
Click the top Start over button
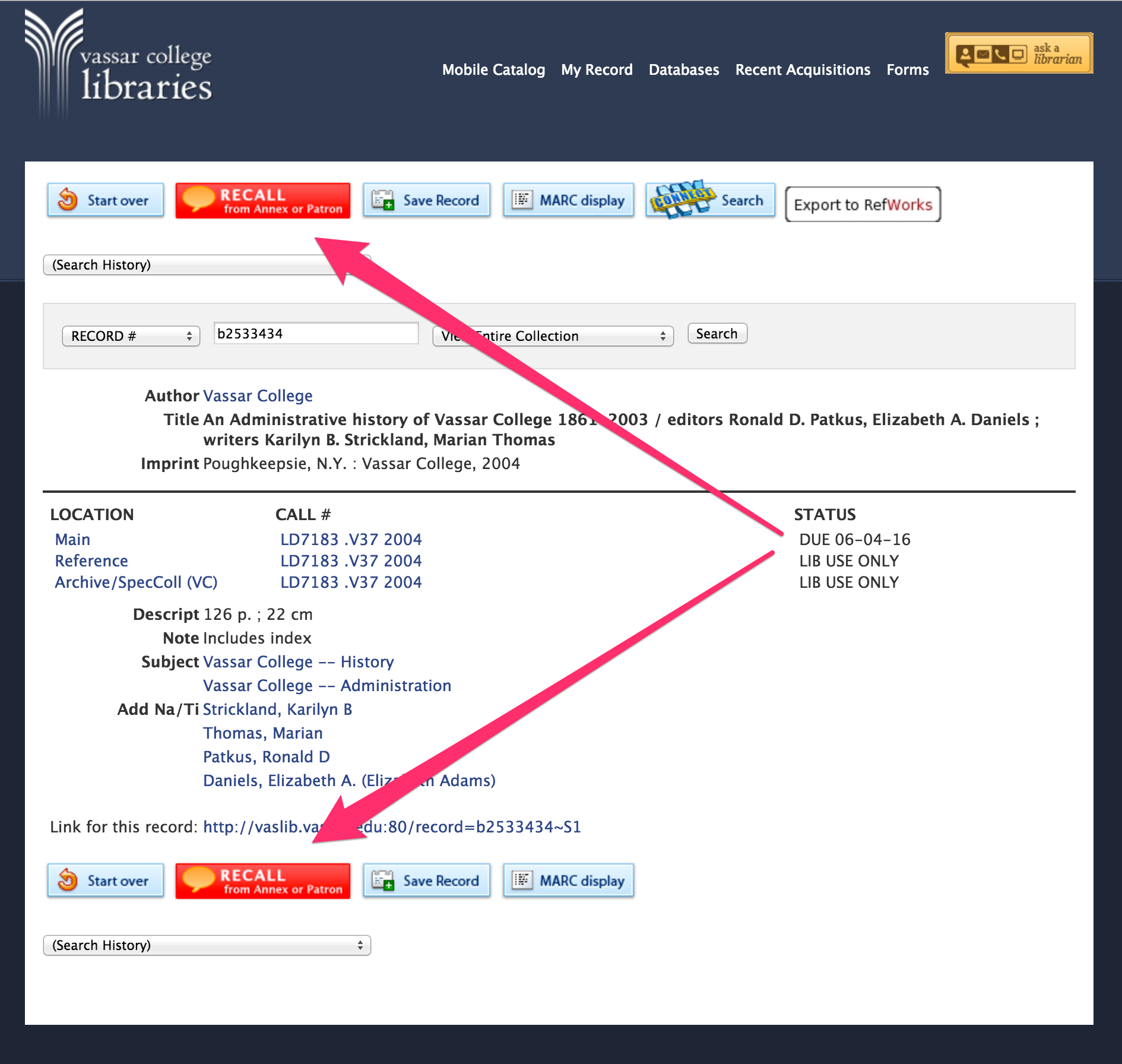[x=106, y=201]
